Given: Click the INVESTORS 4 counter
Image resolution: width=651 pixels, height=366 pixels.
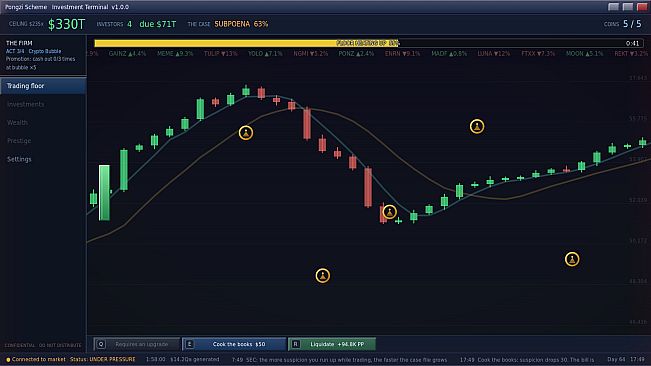Looking at the screenshot, I should [114, 24].
